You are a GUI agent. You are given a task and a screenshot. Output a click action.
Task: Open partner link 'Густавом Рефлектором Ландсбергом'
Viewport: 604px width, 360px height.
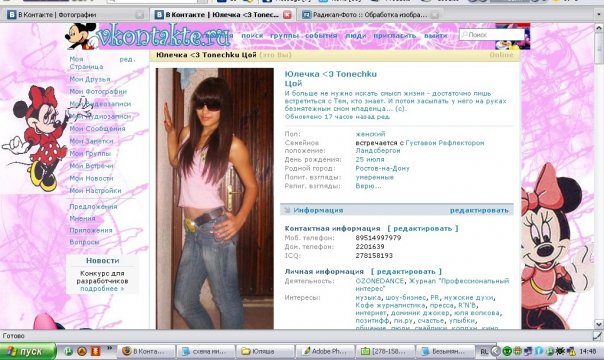419,147
